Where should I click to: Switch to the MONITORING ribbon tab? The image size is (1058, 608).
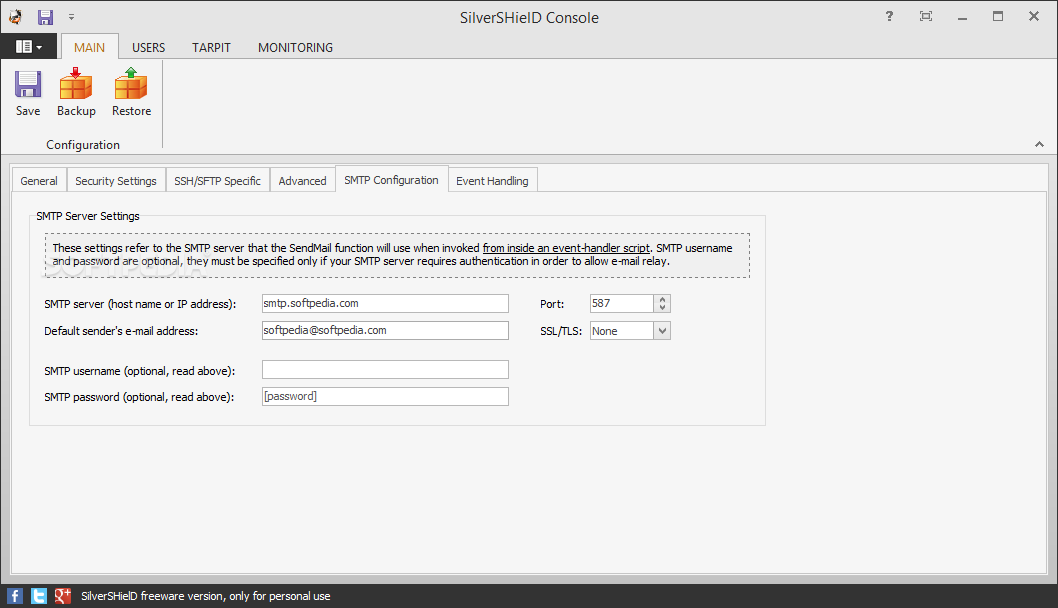(296, 47)
